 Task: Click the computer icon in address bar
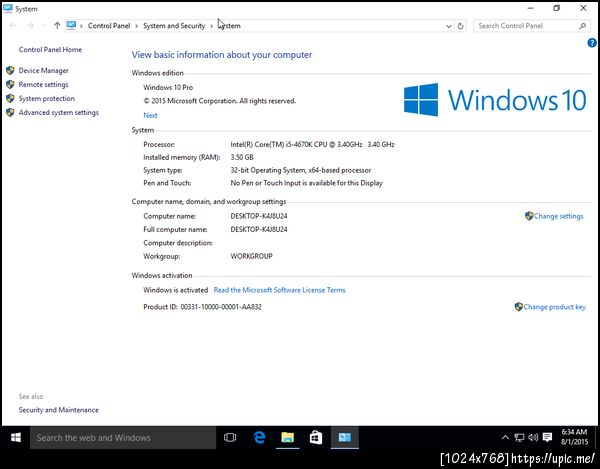pos(71,25)
